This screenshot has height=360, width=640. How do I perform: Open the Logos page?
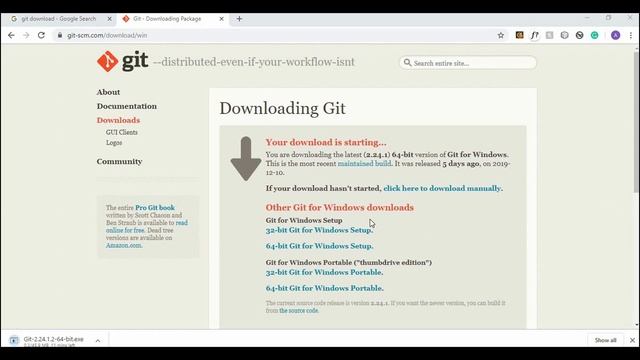pos(114,143)
